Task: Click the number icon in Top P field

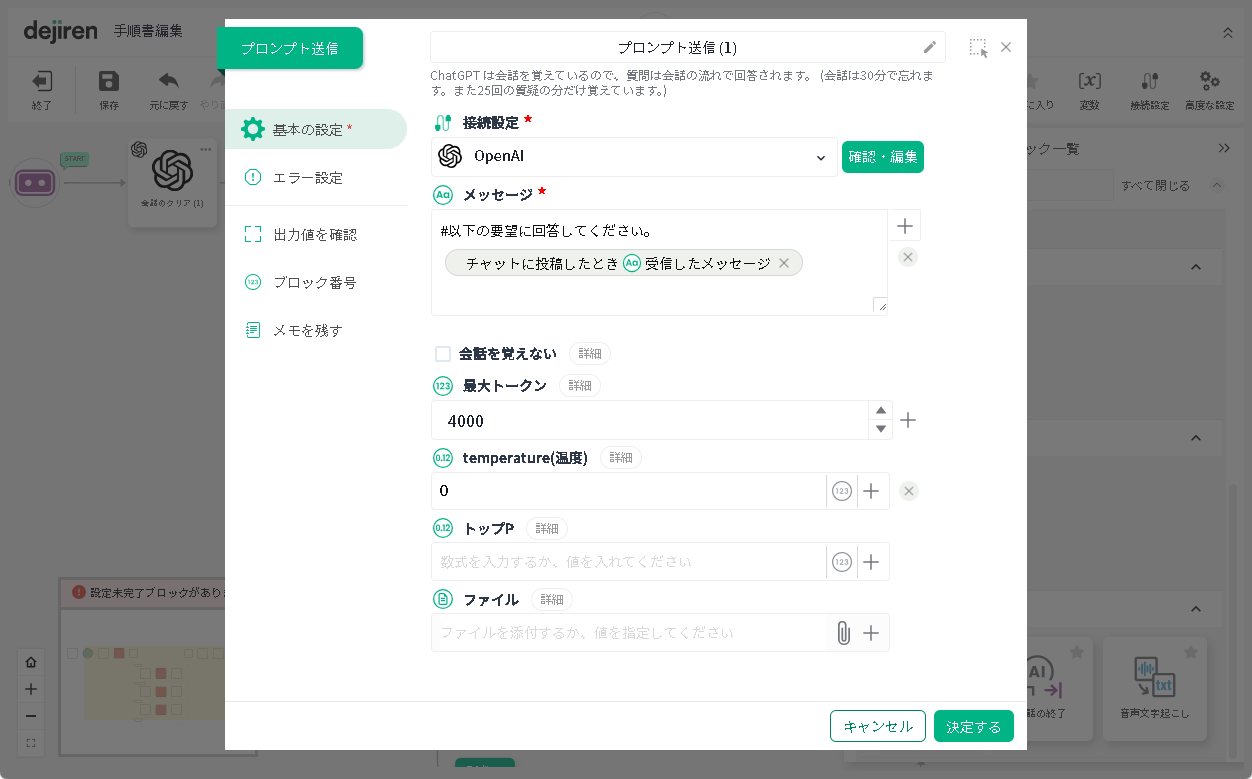Action: click(842, 562)
